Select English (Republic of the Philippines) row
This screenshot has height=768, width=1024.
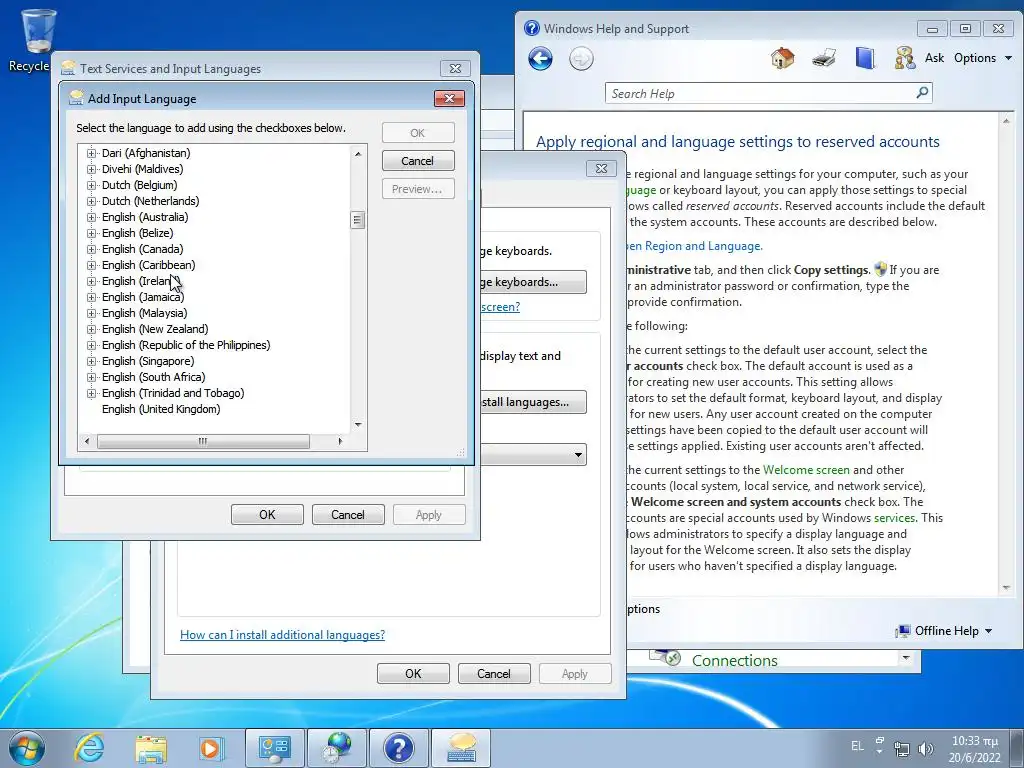[185, 345]
